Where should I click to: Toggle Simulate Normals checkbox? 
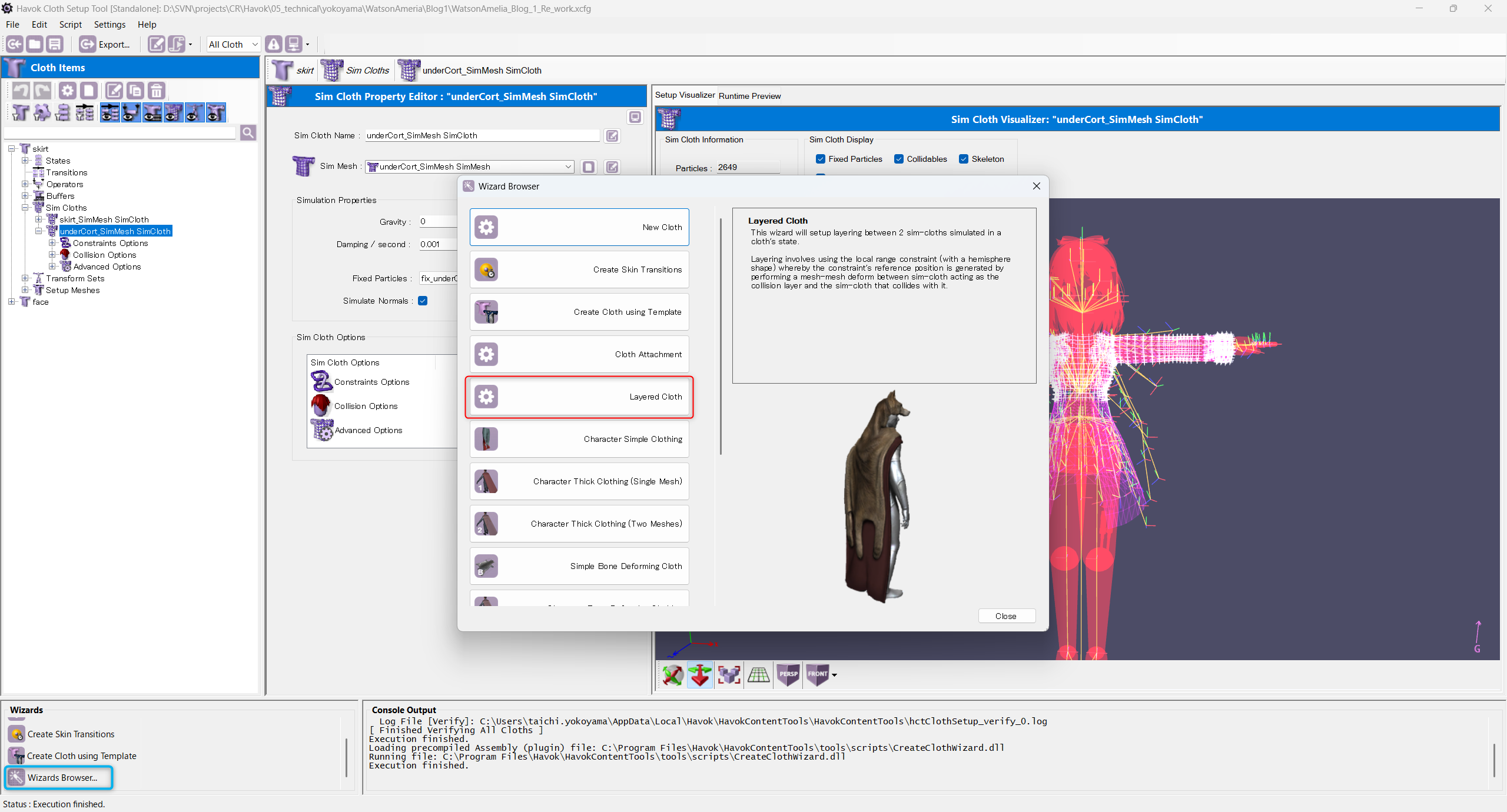click(423, 301)
